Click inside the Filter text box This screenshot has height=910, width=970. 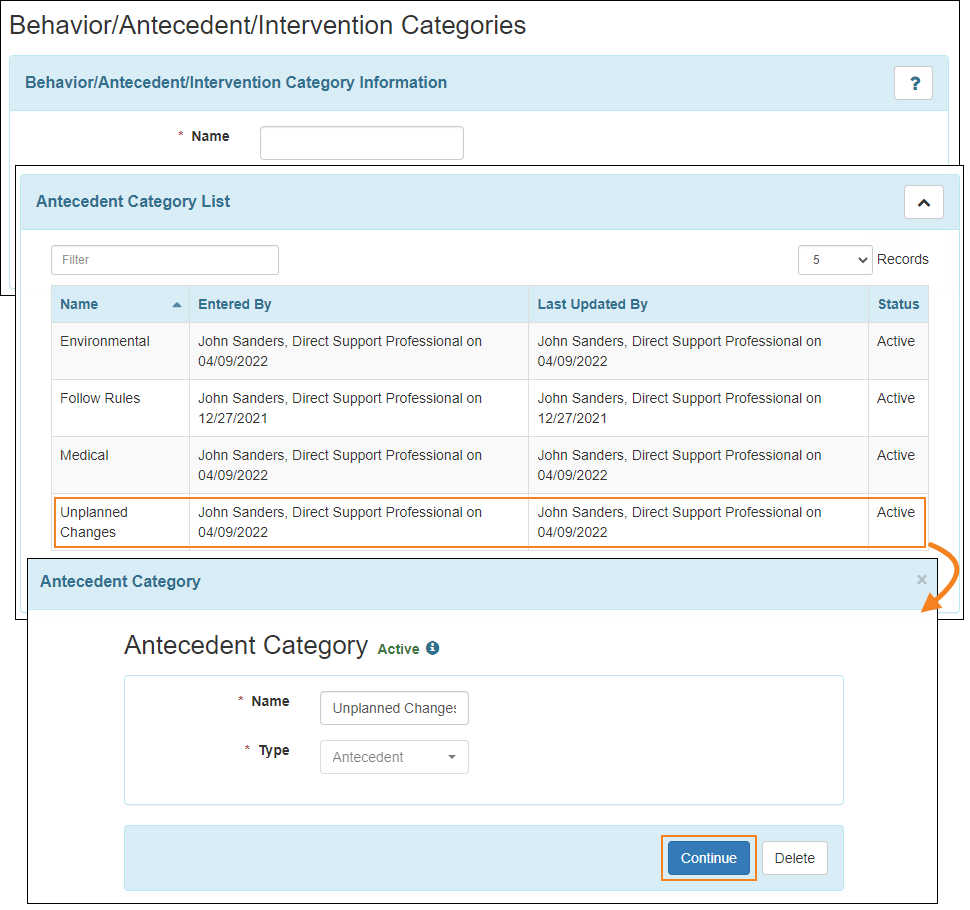pos(164,259)
